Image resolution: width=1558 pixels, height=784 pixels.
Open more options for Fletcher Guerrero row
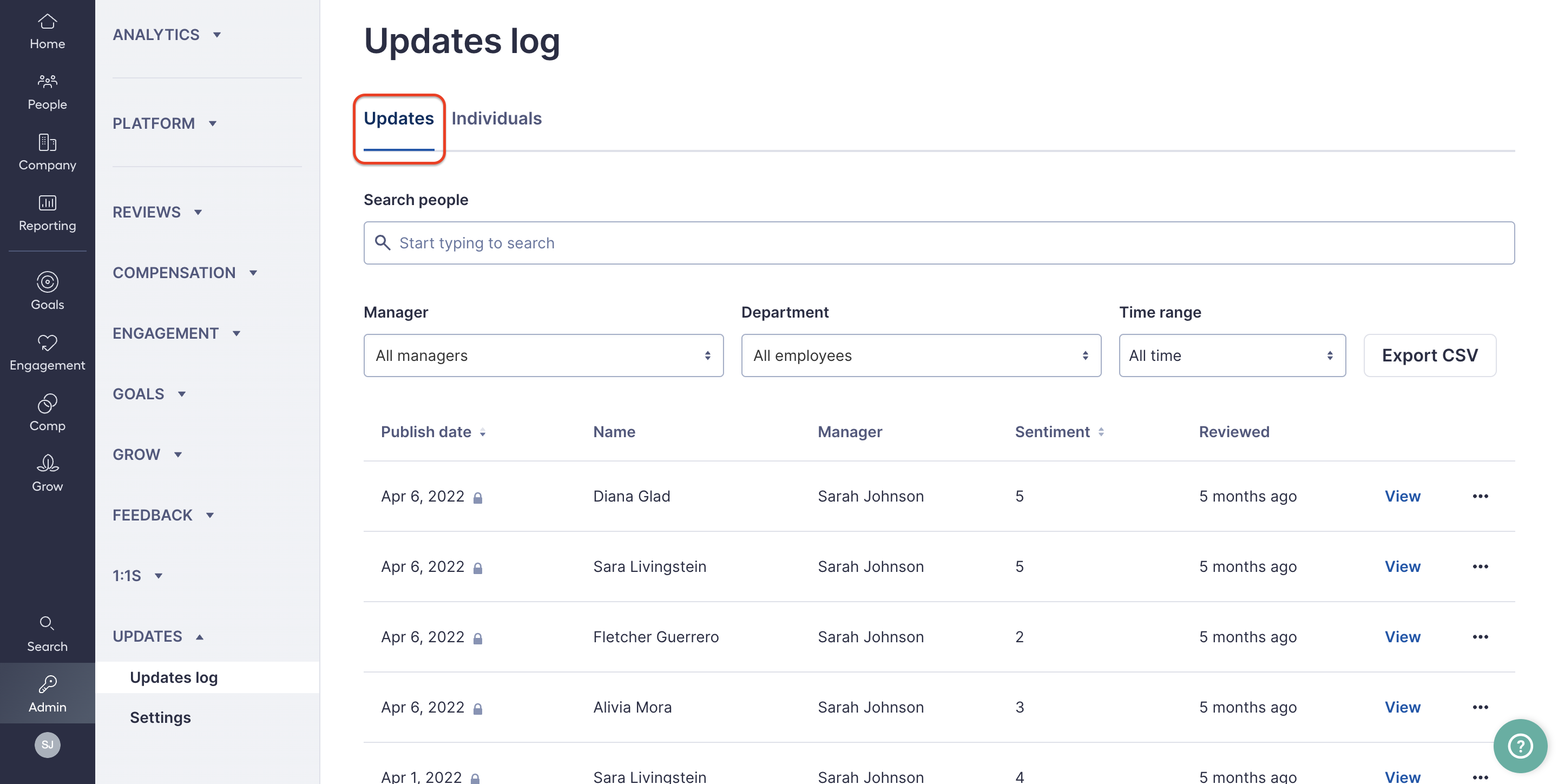1480,637
